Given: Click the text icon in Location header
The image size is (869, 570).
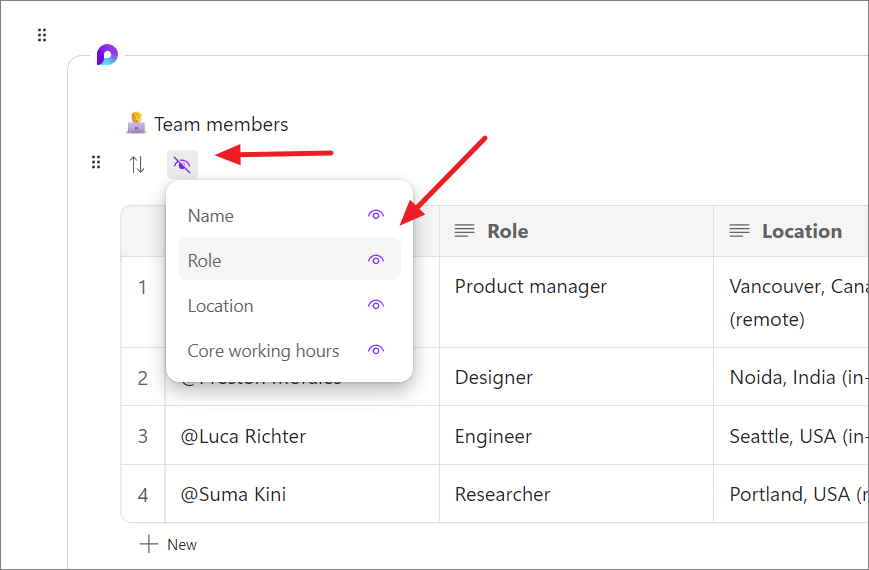Looking at the screenshot, I should [x=739, y=231].
